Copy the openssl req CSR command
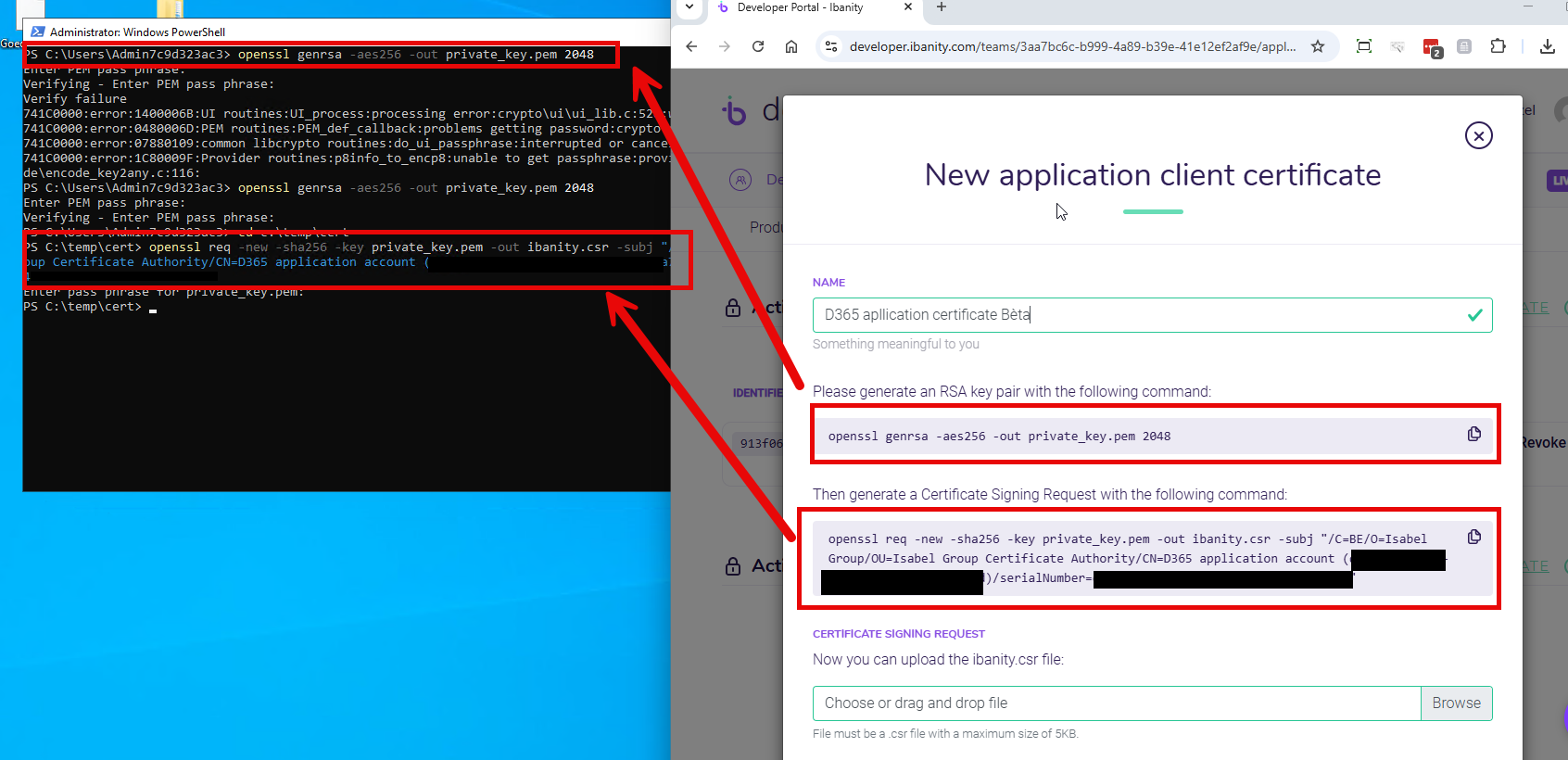 (1473, 538)
